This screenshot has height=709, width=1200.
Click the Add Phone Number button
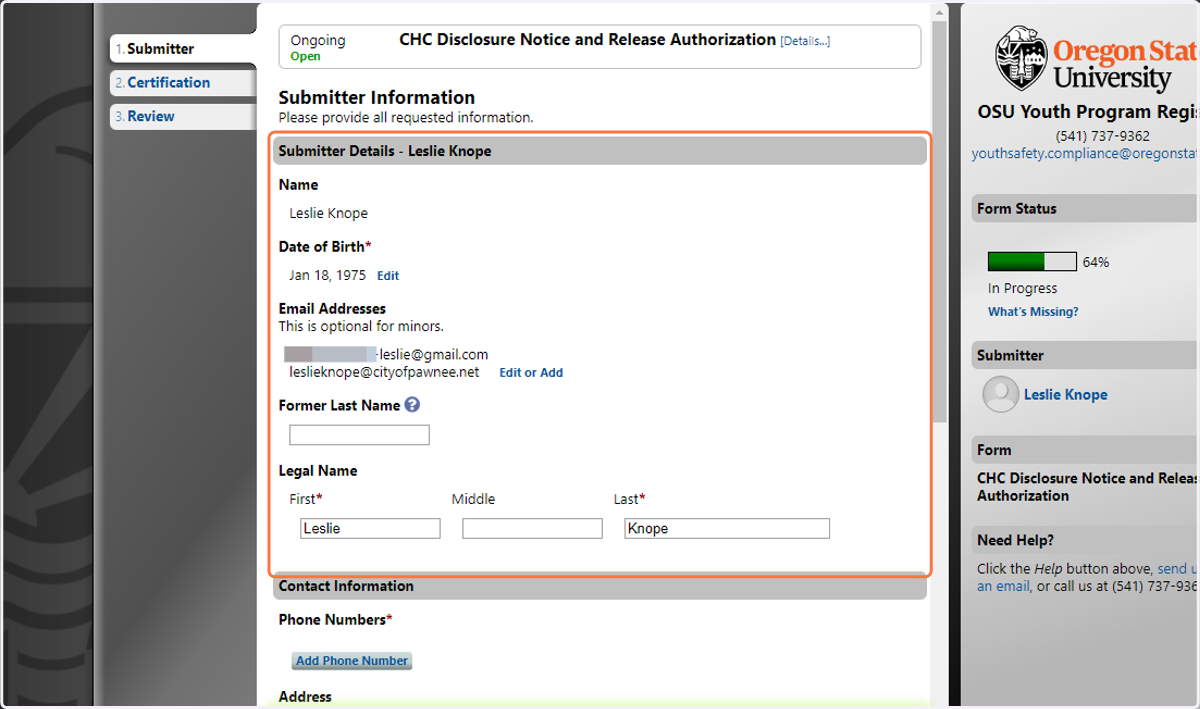click(352, 661)
